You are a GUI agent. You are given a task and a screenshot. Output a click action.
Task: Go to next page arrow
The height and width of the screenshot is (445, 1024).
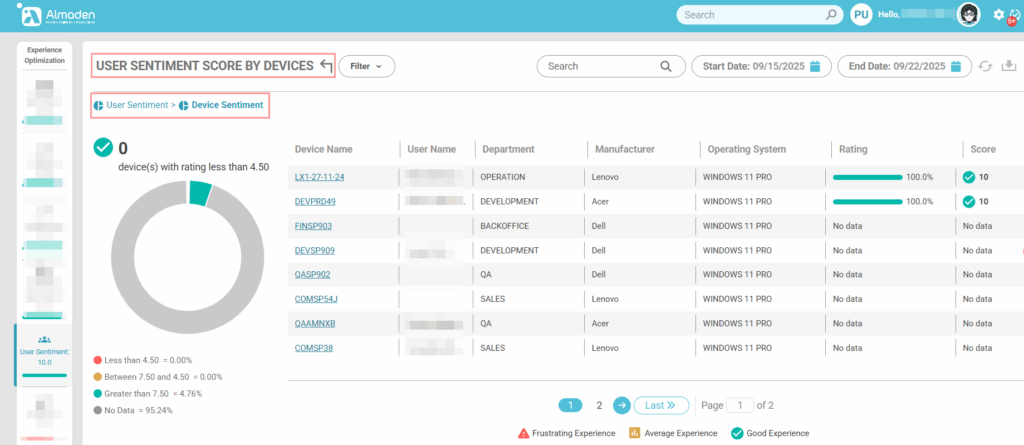(621, 405)
